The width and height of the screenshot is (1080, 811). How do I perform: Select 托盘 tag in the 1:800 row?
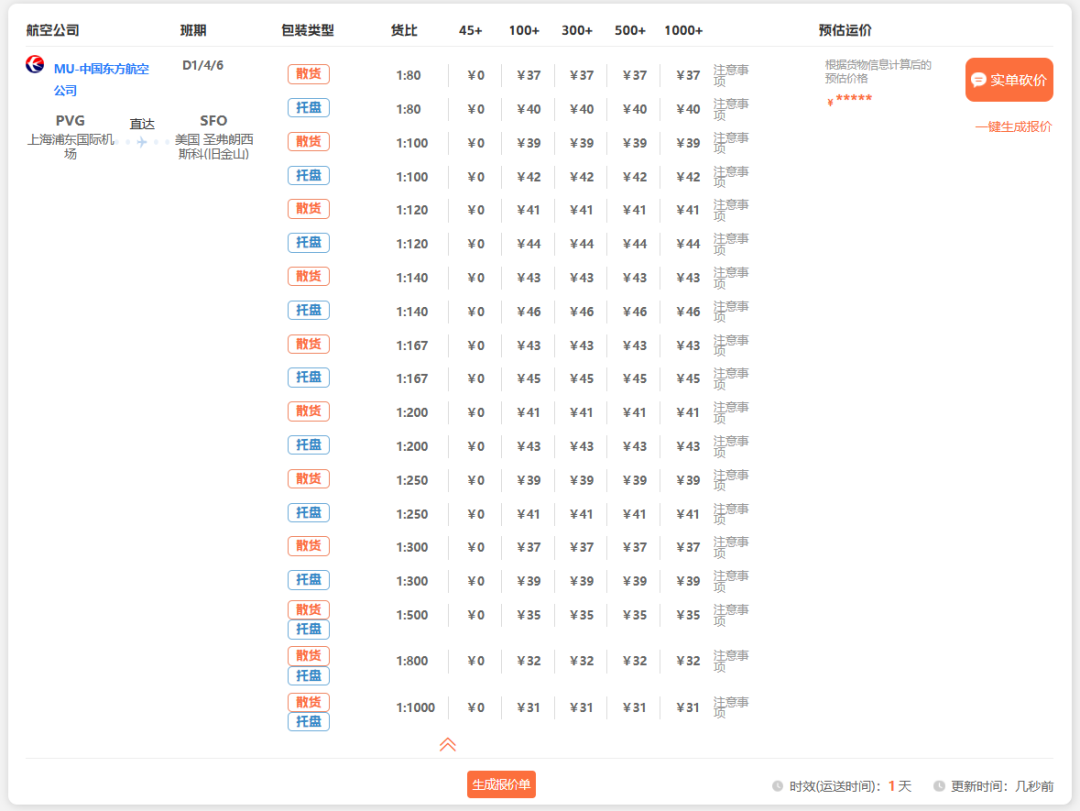(x=309, y=676)
